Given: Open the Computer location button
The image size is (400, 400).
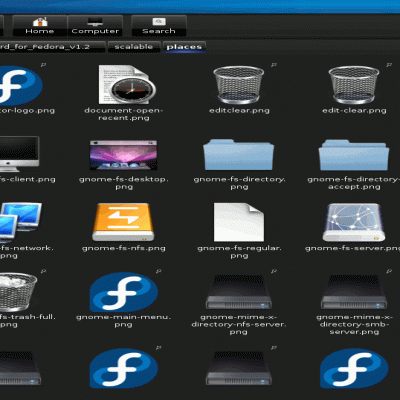Looking at the screenshot, I should 95,26.
